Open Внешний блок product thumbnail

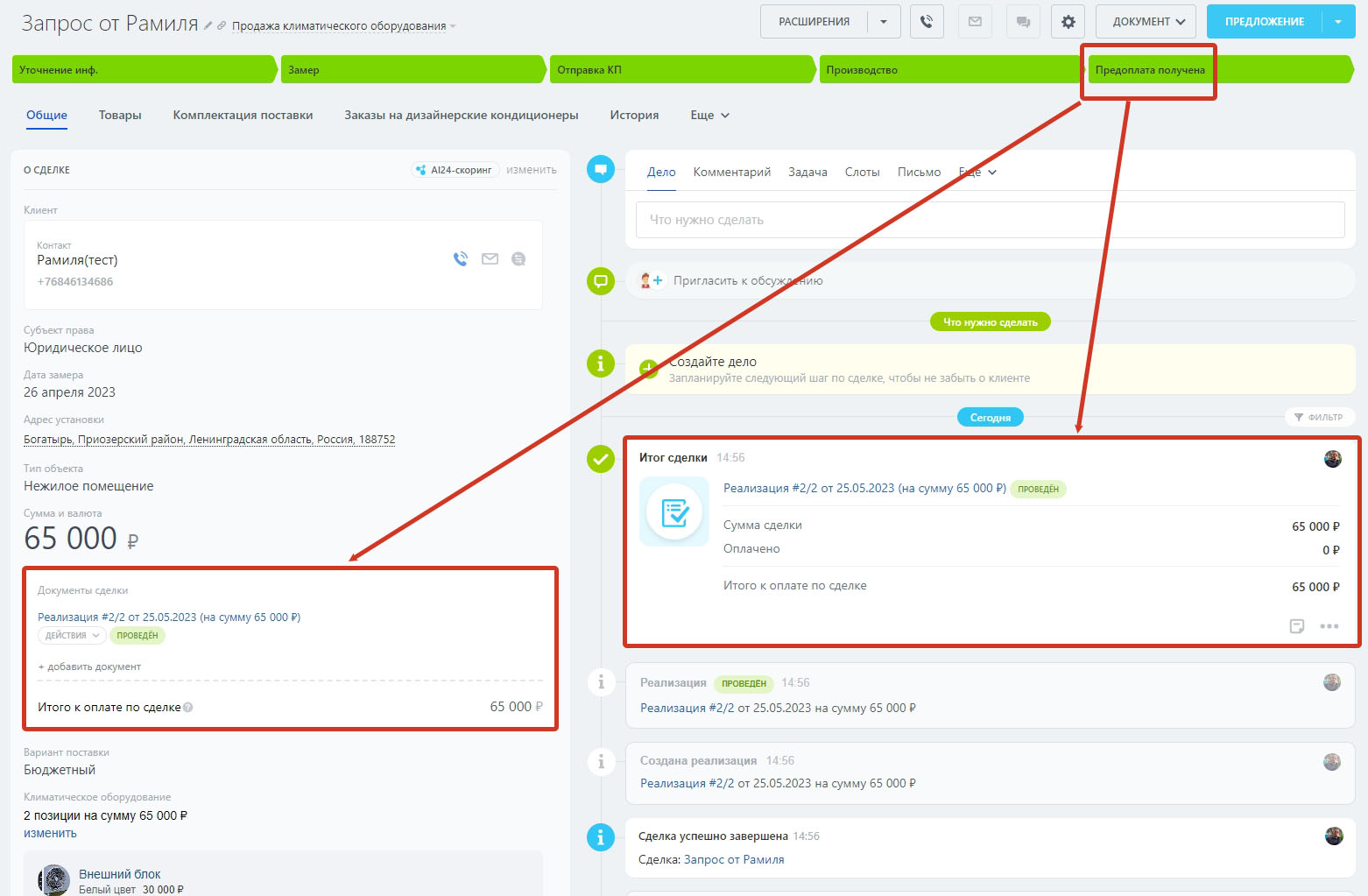tap(54, 880)
